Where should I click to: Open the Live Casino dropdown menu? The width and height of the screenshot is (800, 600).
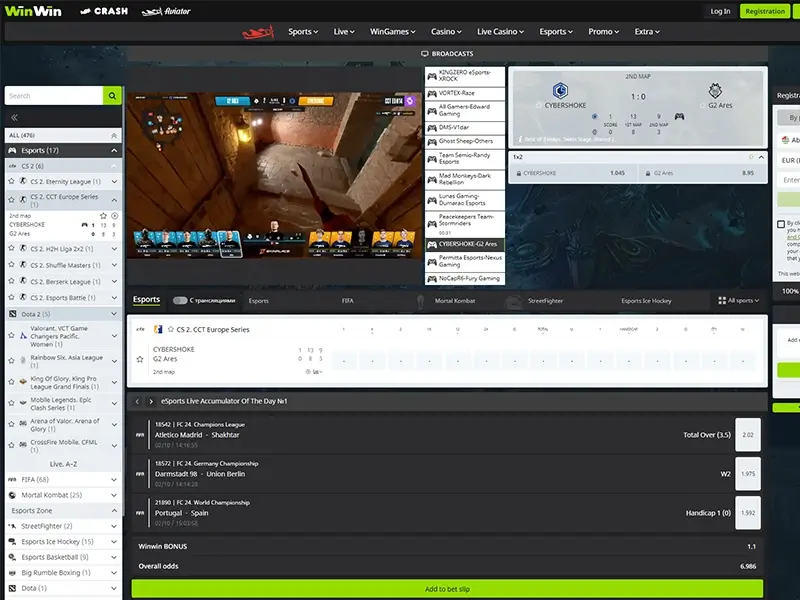[501, 32]
